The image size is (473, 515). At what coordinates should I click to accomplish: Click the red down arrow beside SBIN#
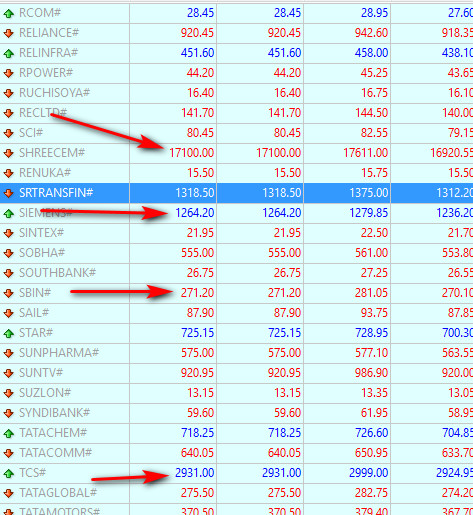click(x=9, y=293)
